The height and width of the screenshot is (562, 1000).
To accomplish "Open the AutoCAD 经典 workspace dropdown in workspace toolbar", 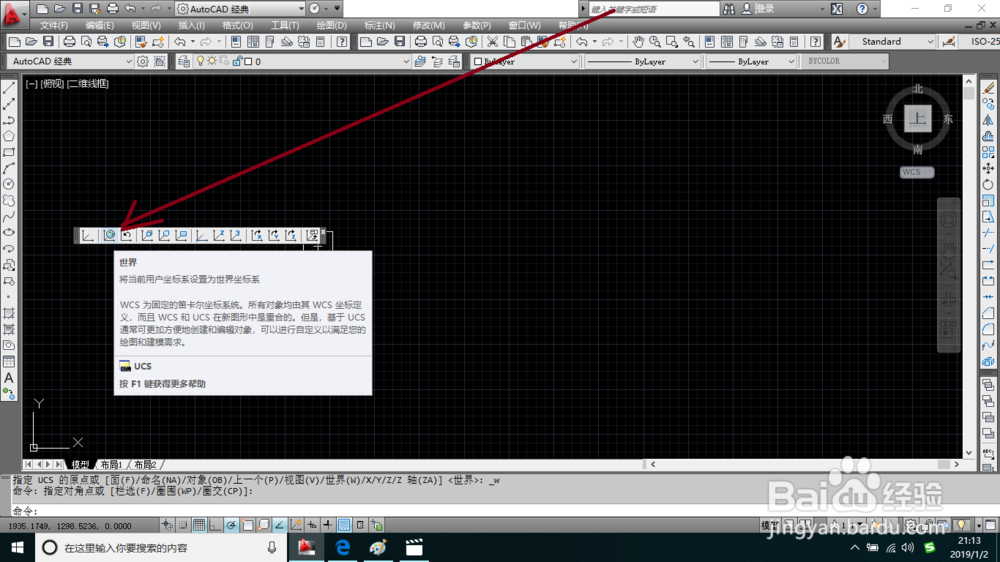I will pyautogui.click(x=70, y=61).
